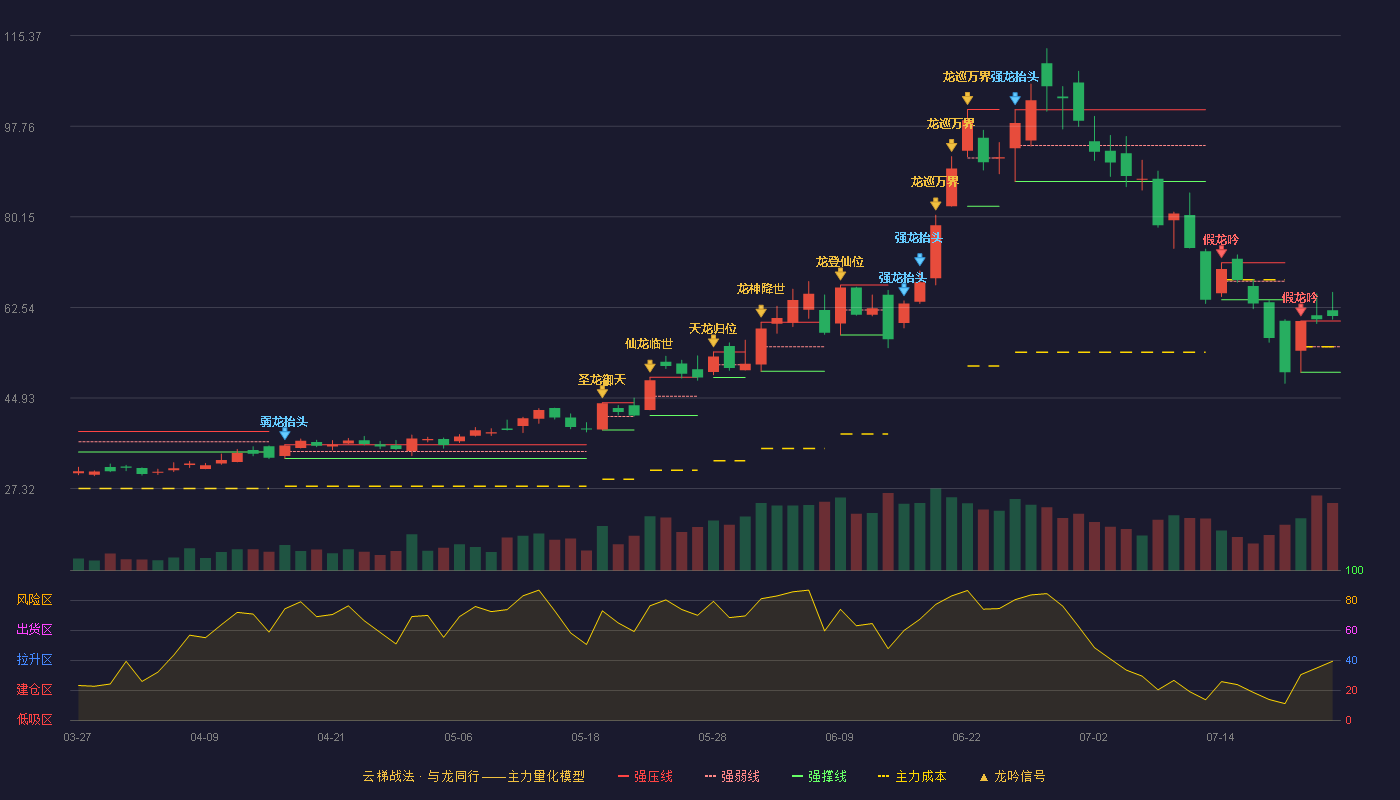Click the blue arrow under the middle 强龙抬头
1400x800 pixels.
coord(920,260)
